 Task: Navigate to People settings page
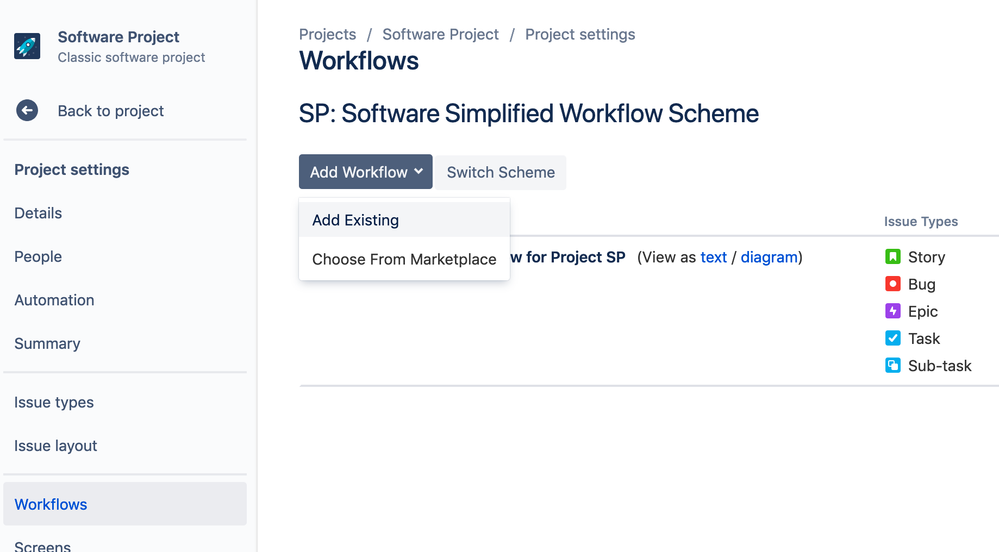38,257
